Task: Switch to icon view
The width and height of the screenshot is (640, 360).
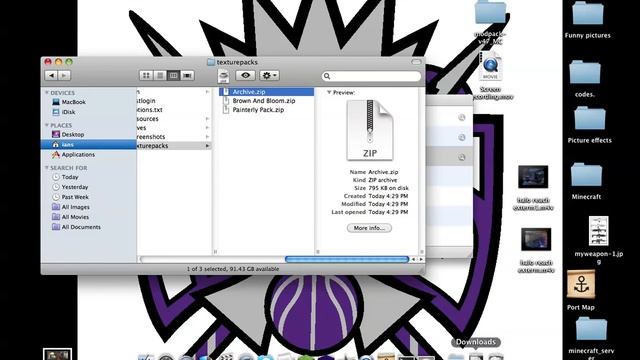Action: point(146,76)
